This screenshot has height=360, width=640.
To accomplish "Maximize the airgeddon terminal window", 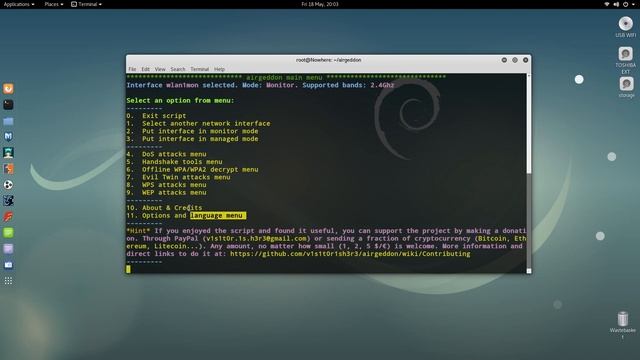I will [515, 60].
